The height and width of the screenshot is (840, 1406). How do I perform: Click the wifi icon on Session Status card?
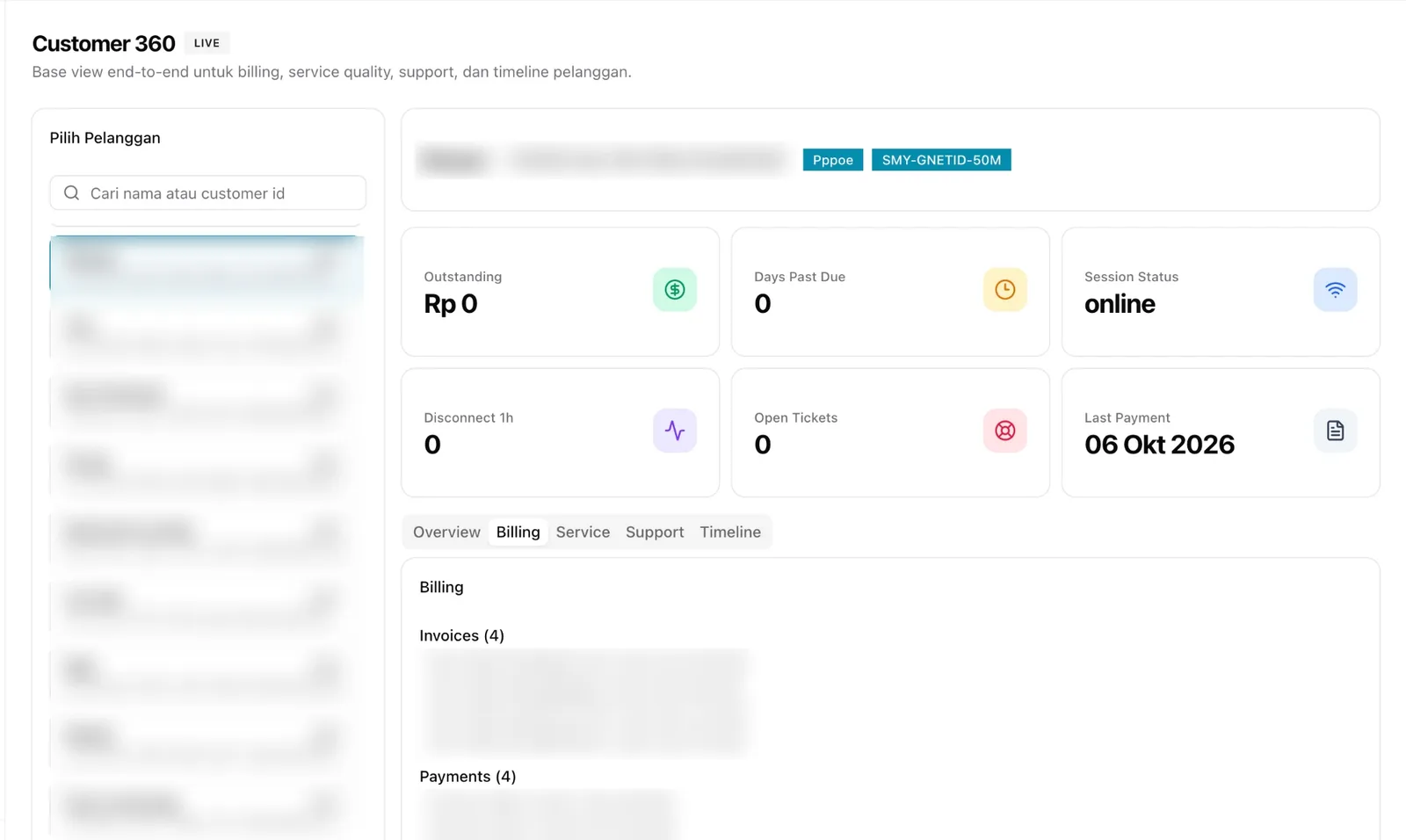click(x=1336, y=290)
